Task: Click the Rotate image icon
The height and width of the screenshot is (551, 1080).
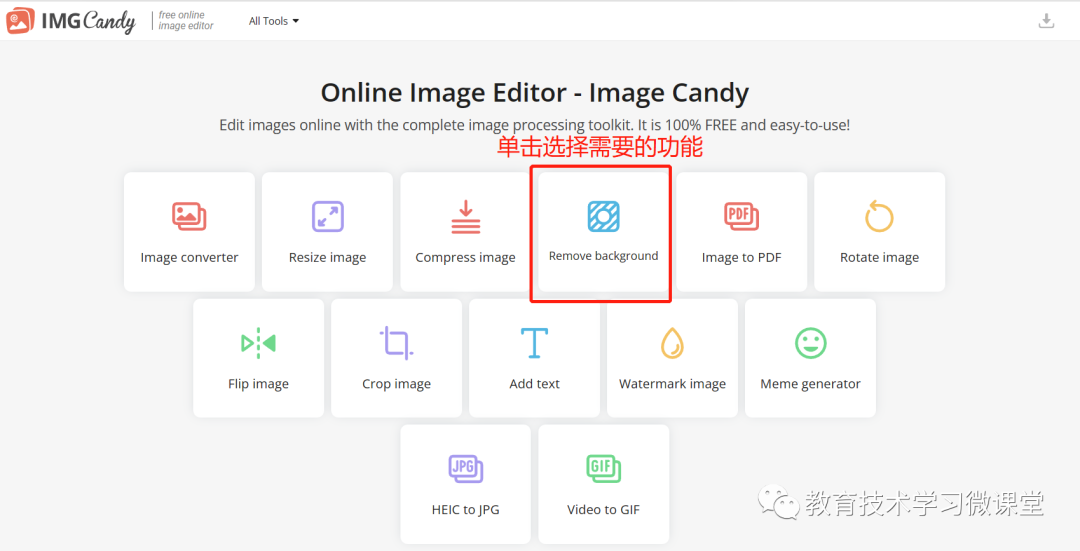Action: pyautogui.click(x=880, y=216)
